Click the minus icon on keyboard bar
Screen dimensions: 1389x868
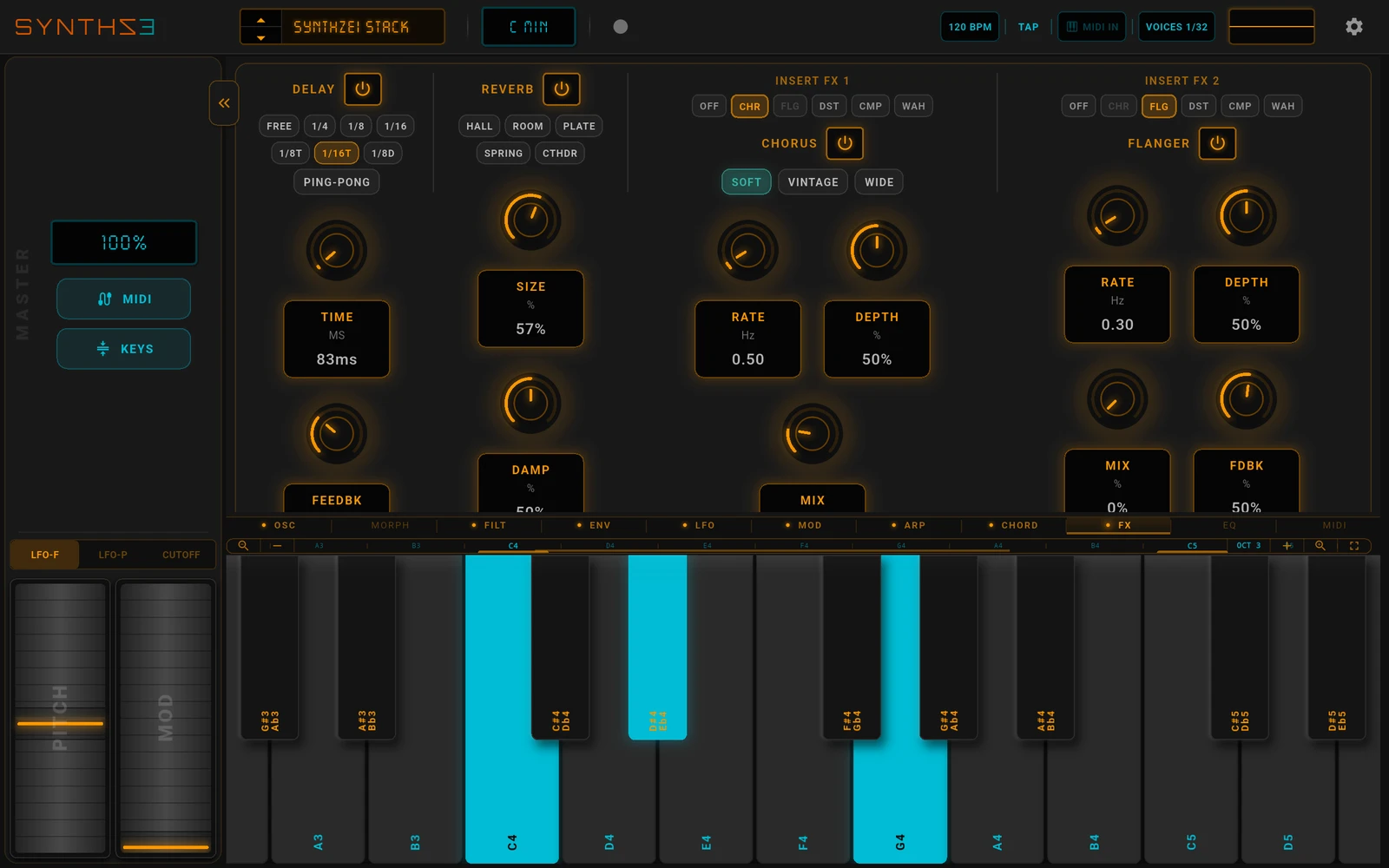277,546
